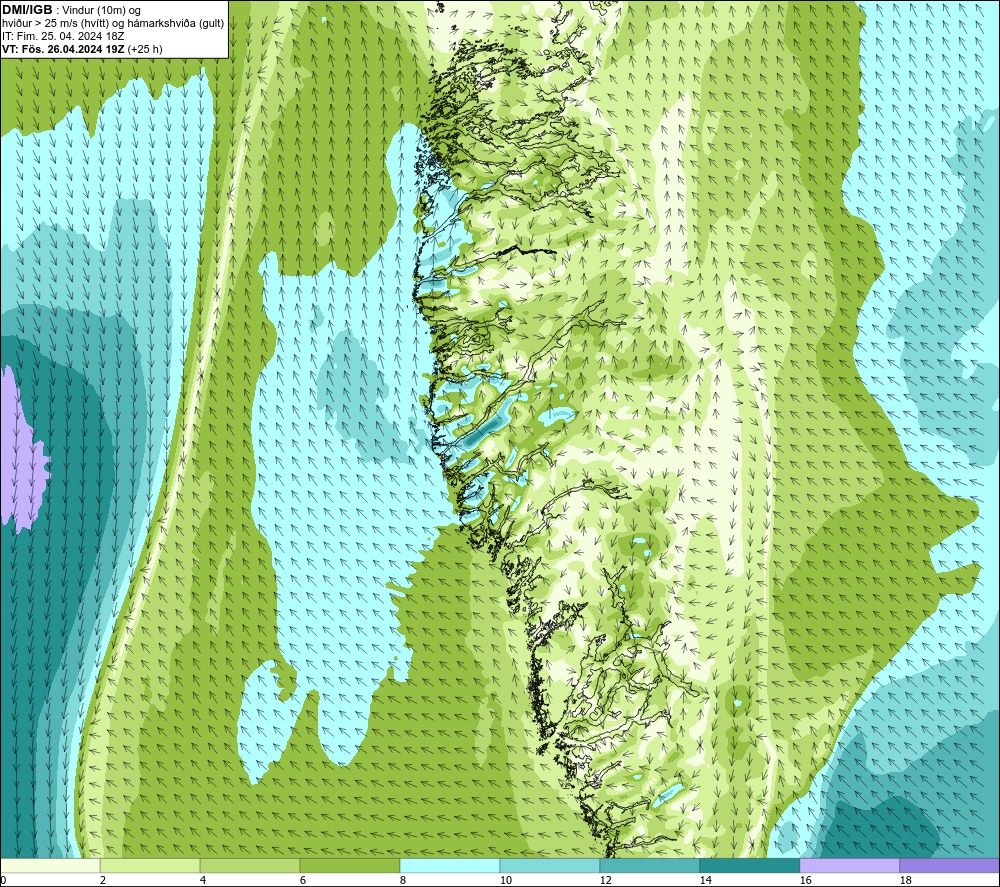Click the 12–14 m/s teal legend swatch
Image resolution: width=1000 pixels, height=887 pixels.
pyautogui.click(x=649, y=865)
